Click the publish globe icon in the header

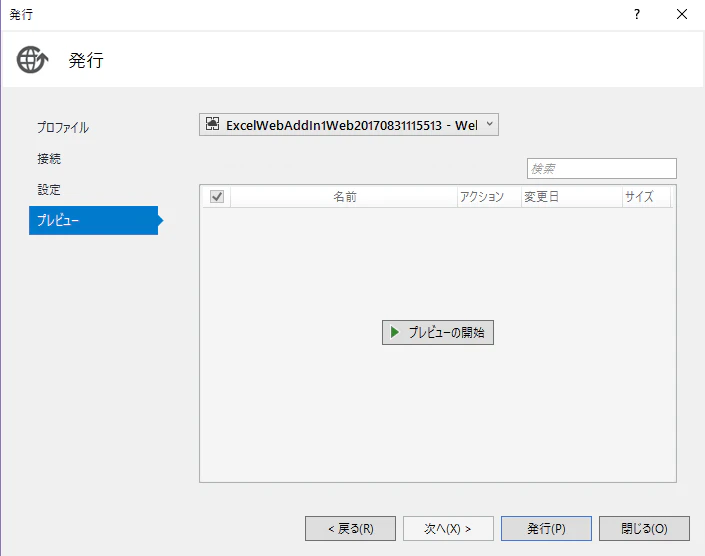tap(32, 59)
